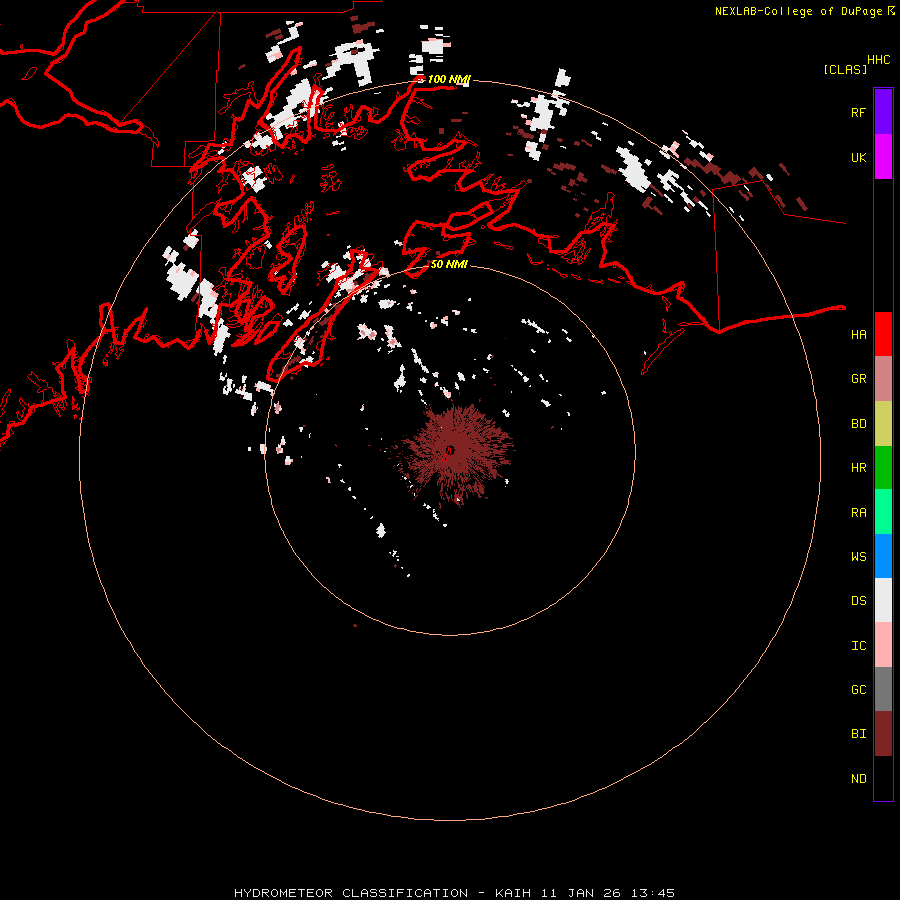This screenshot has height=900, width=900.
Task: Click the radar site center marker
Action: click(449, 451)
